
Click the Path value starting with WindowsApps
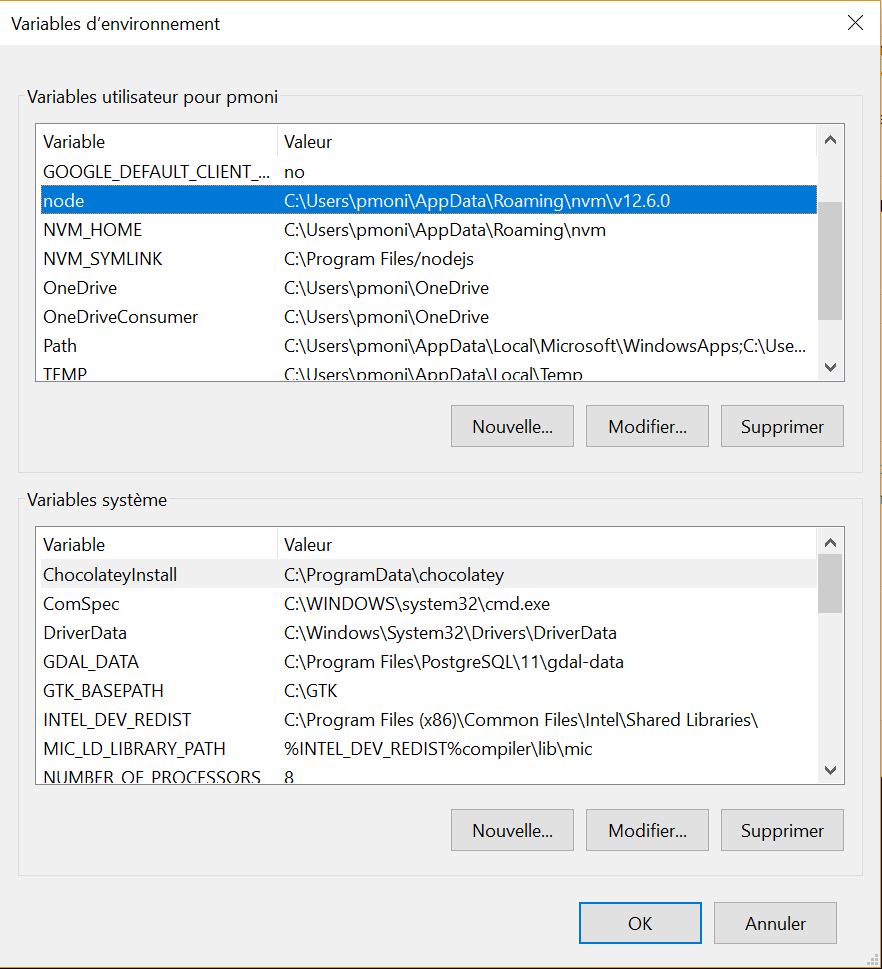pyautogui.click(x=545, y=345)
